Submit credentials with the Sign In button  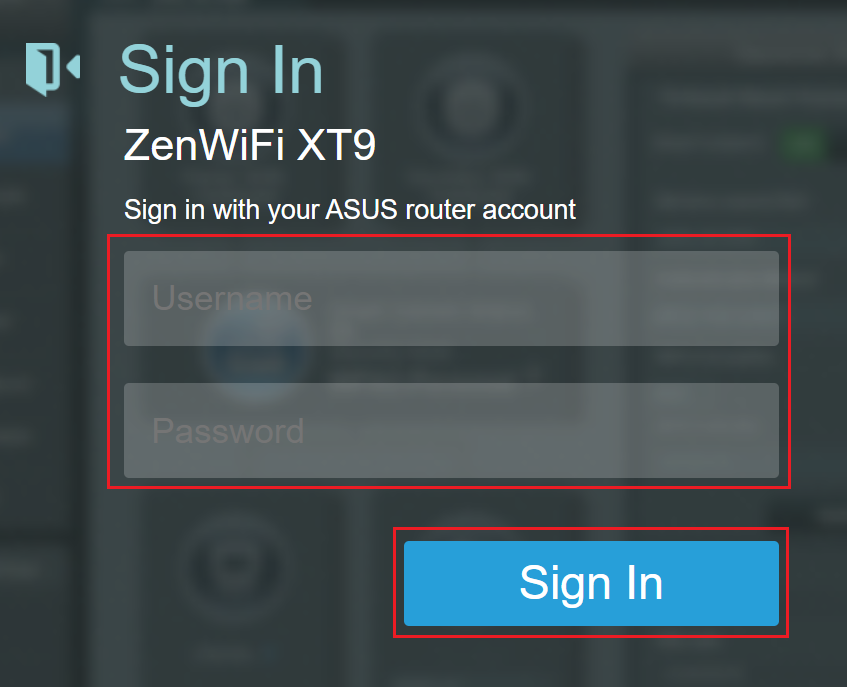pos(591,583)
